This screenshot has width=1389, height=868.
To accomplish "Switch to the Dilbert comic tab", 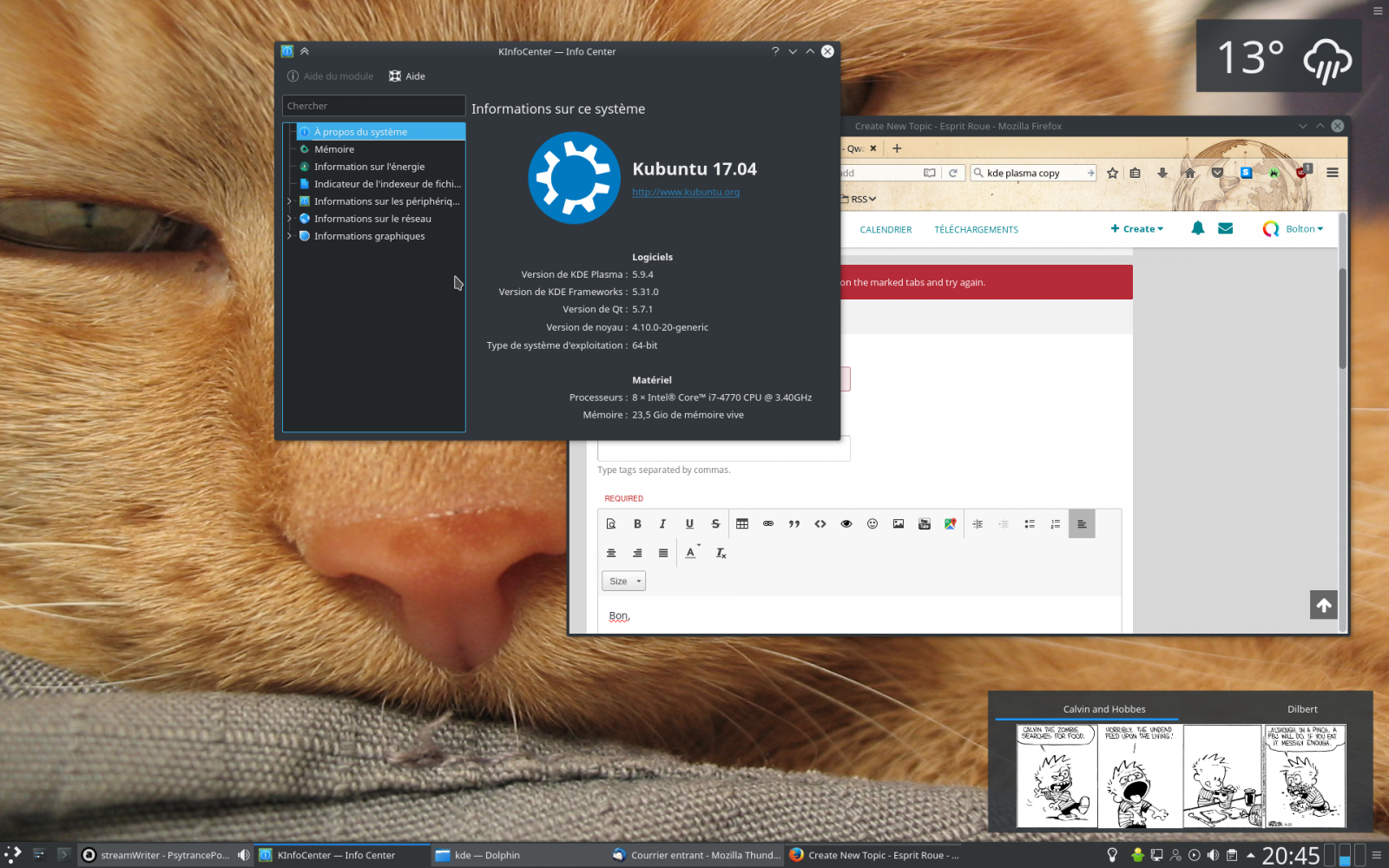I will click(x=1302, y=709).
